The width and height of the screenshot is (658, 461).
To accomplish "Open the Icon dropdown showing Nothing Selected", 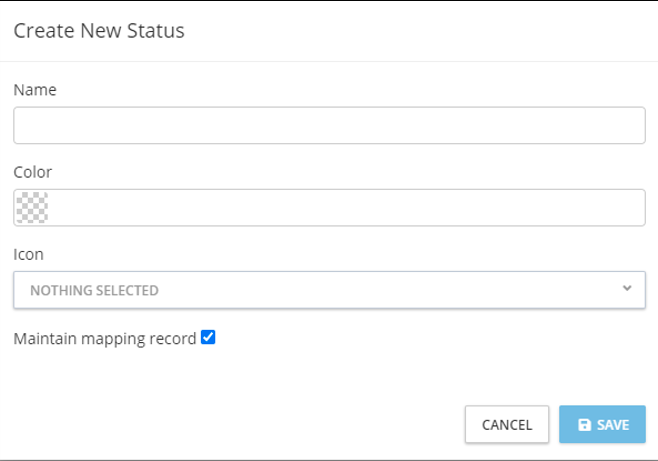I will [x=329, y=290].
